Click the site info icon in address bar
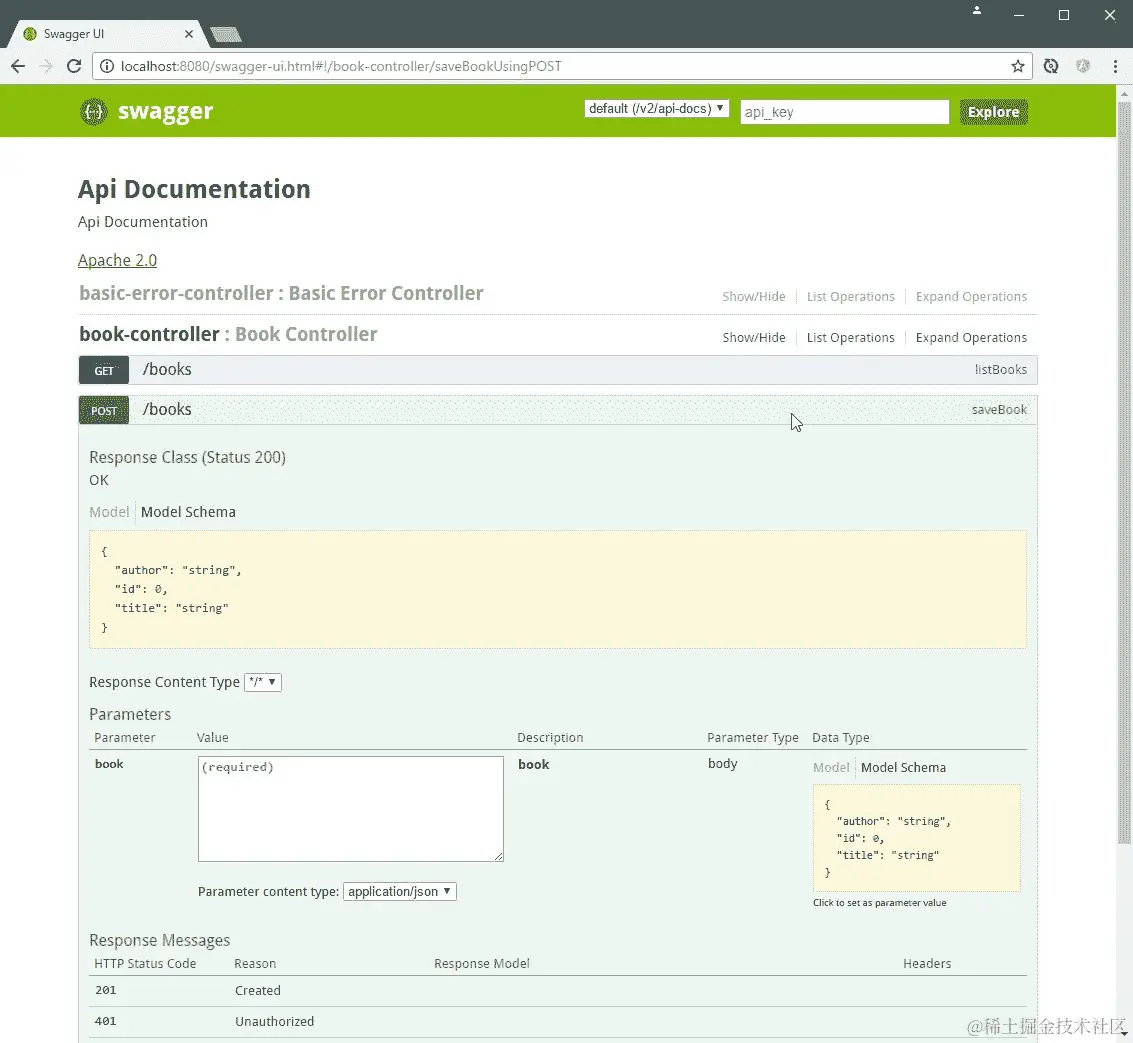Image resolution: width=1133 pixels, height=1043 pixels. click(107, 66)
